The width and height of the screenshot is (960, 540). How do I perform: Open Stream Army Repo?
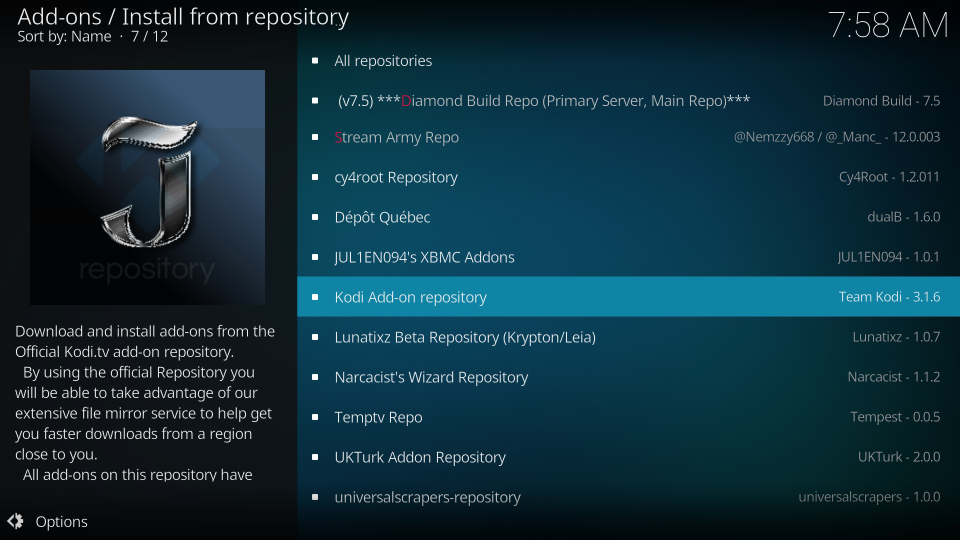click(396, 137)
